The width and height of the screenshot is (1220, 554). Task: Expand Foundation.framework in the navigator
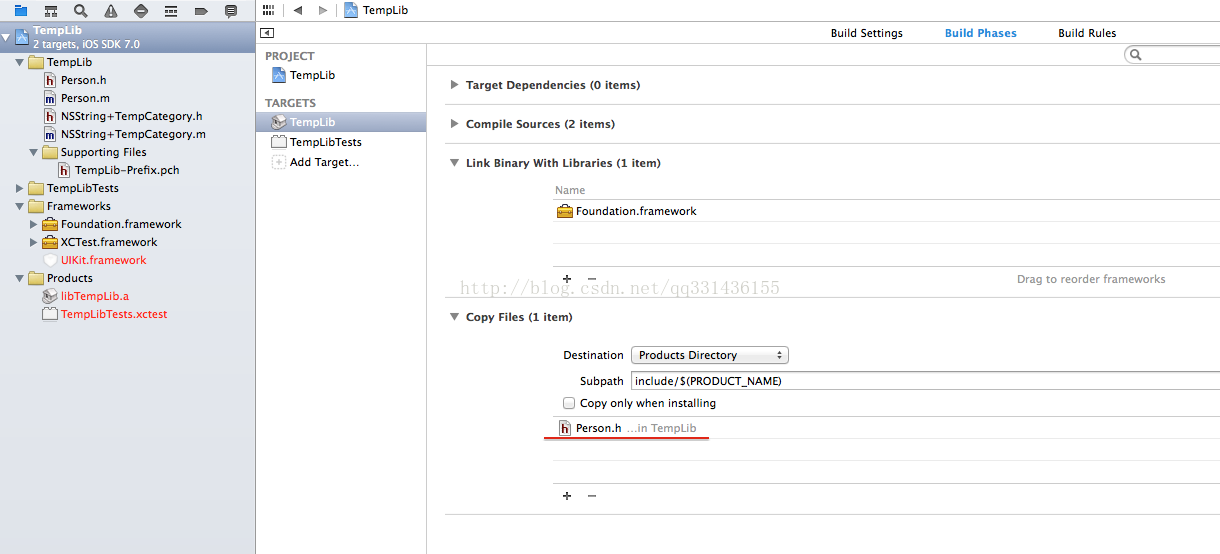34,224
